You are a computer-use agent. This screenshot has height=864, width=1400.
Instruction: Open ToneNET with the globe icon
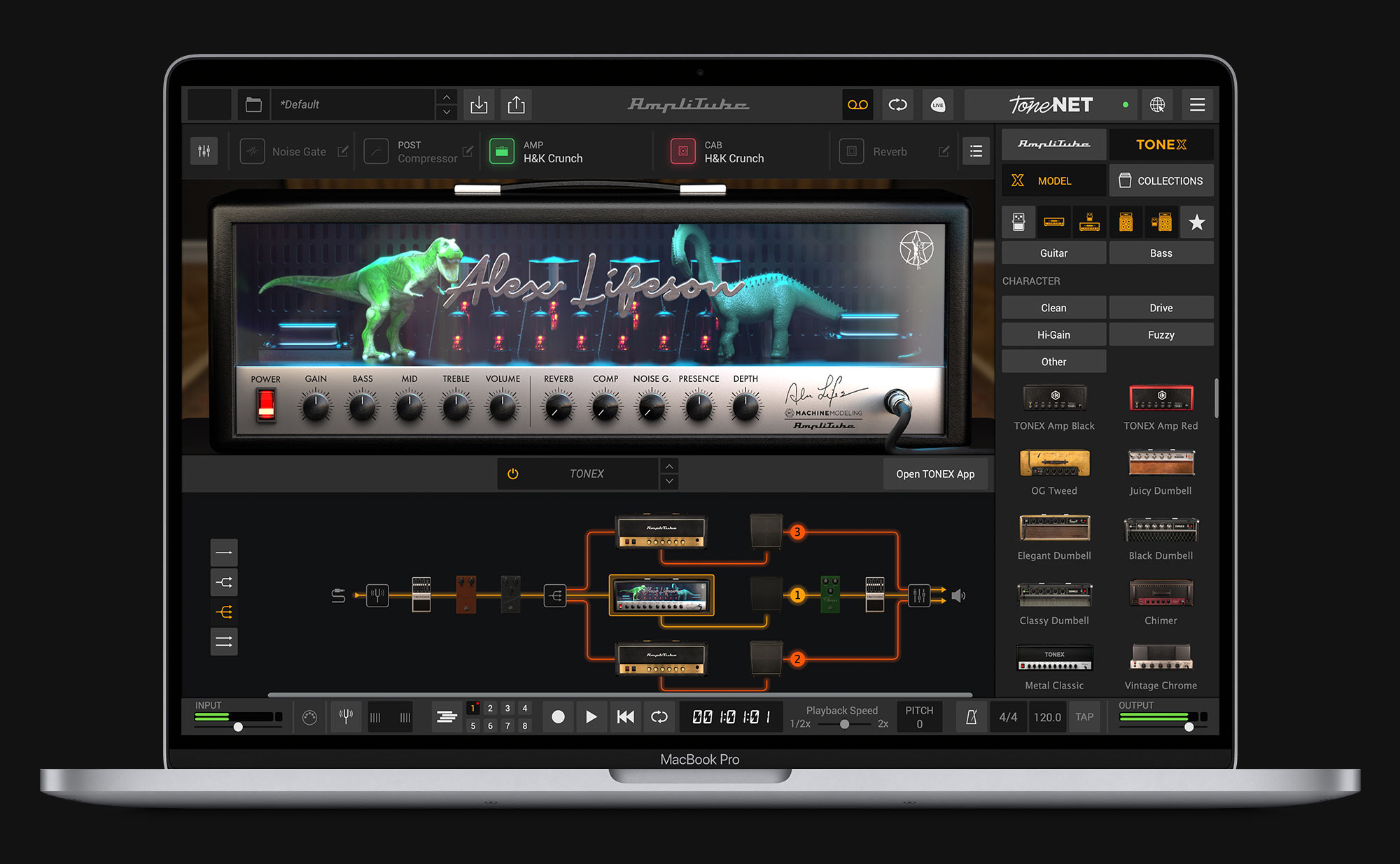click(1158, 104)
